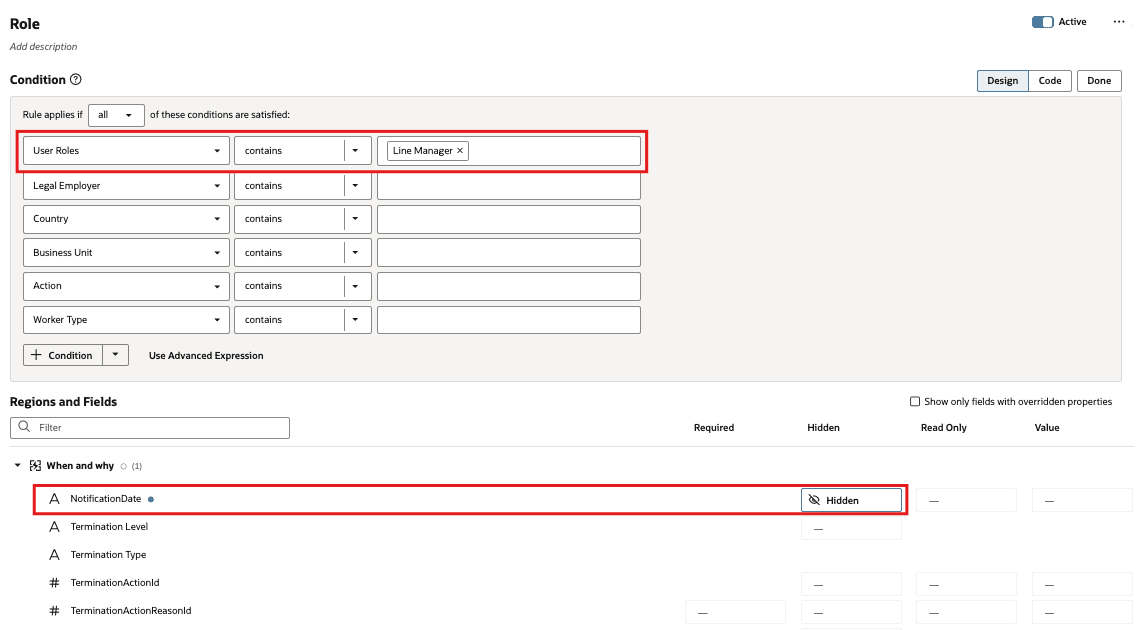Open the Country field dropdown

click(126, 219)
